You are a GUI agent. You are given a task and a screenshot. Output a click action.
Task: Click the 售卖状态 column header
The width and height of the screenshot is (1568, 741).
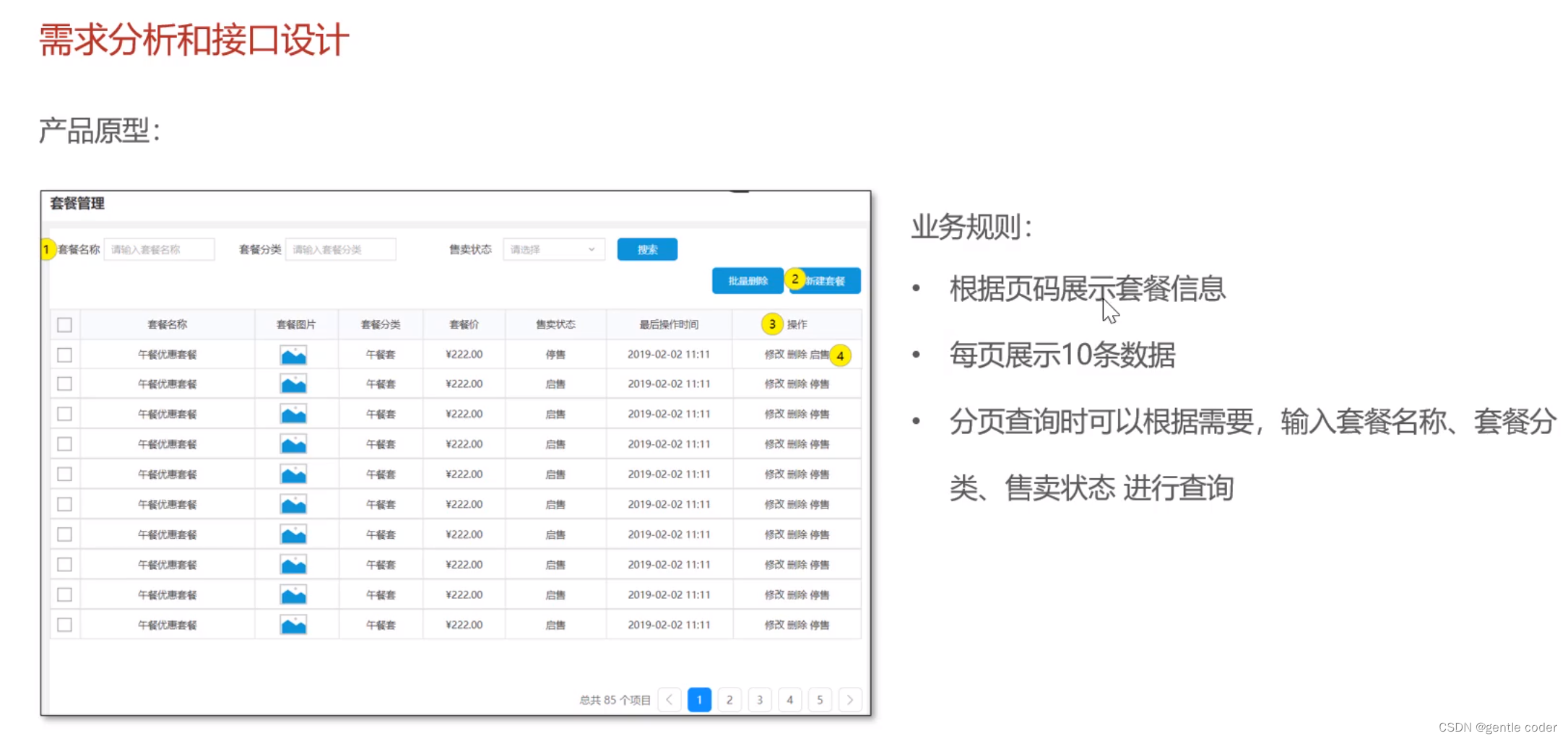coord(555,325)
